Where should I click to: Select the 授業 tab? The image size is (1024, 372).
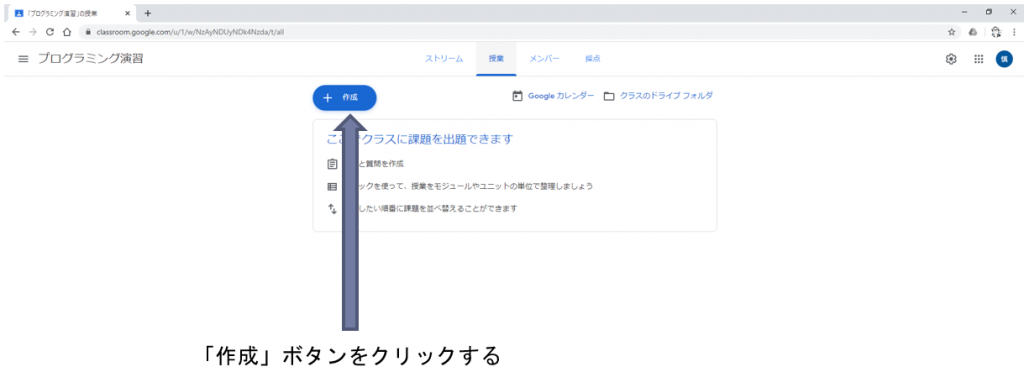(496, 59)
